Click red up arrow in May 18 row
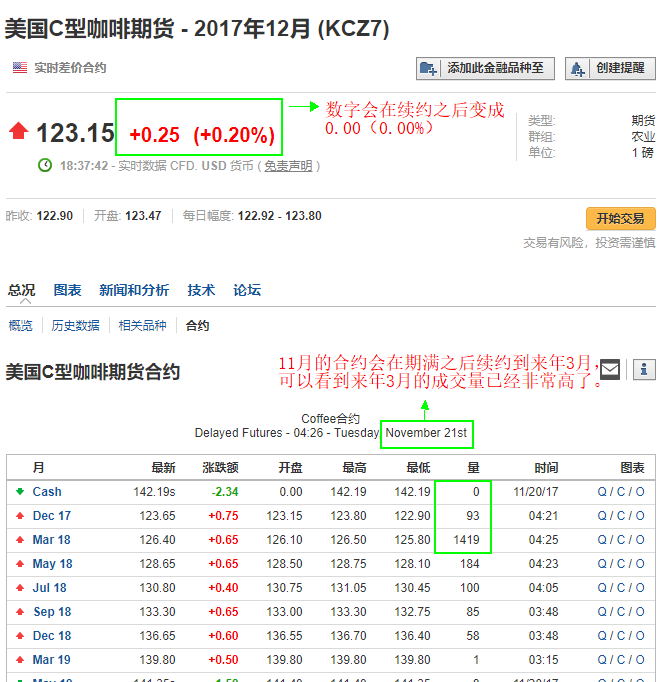The width and height of the screenshot is (661, 682). 20,564
